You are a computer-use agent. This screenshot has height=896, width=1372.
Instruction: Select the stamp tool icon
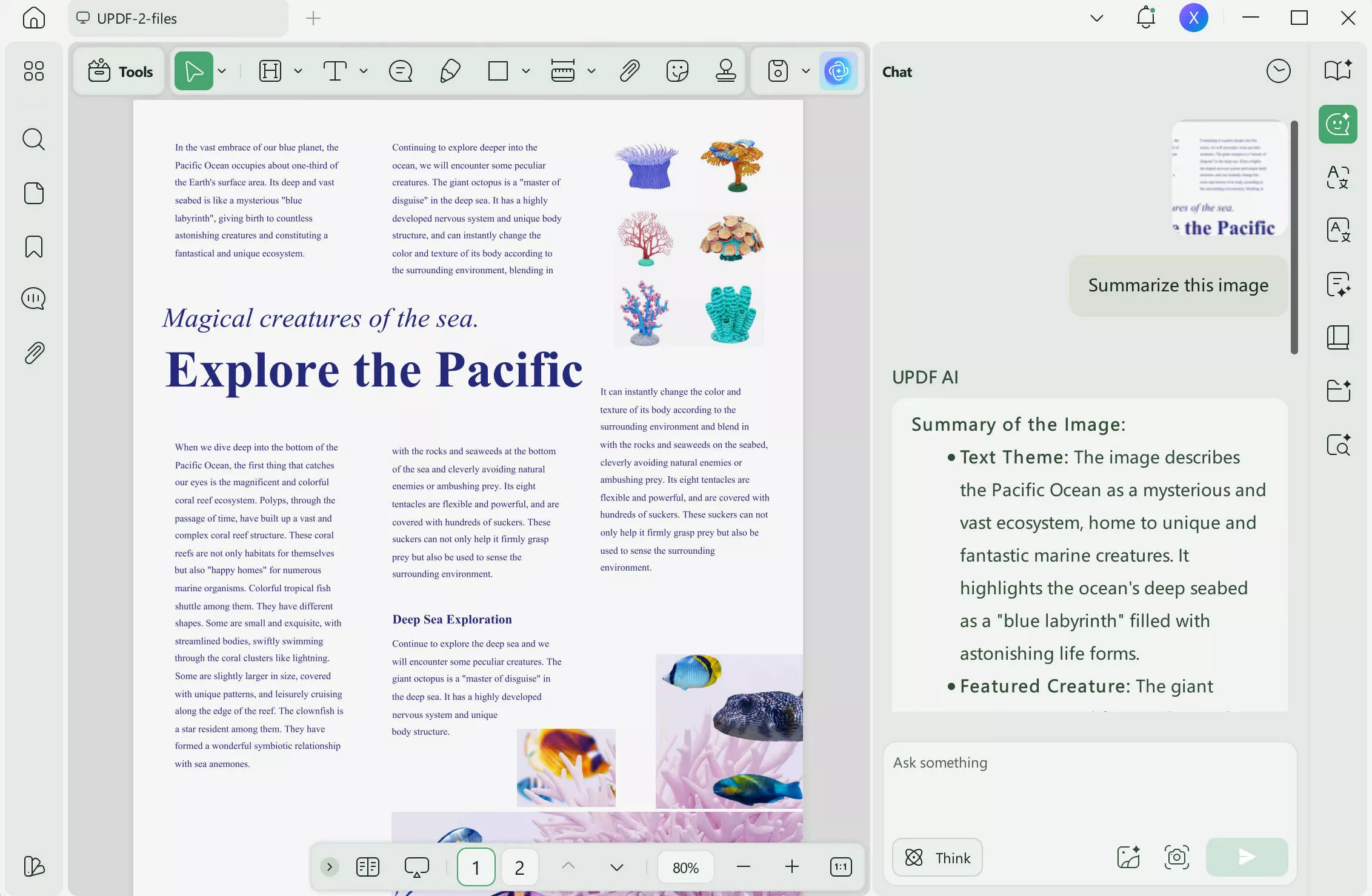tap(725, 71)
